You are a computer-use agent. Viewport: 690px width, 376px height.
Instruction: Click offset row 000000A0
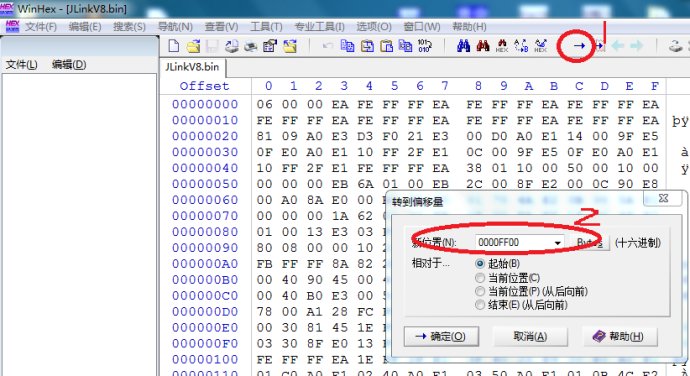(205, 264)
